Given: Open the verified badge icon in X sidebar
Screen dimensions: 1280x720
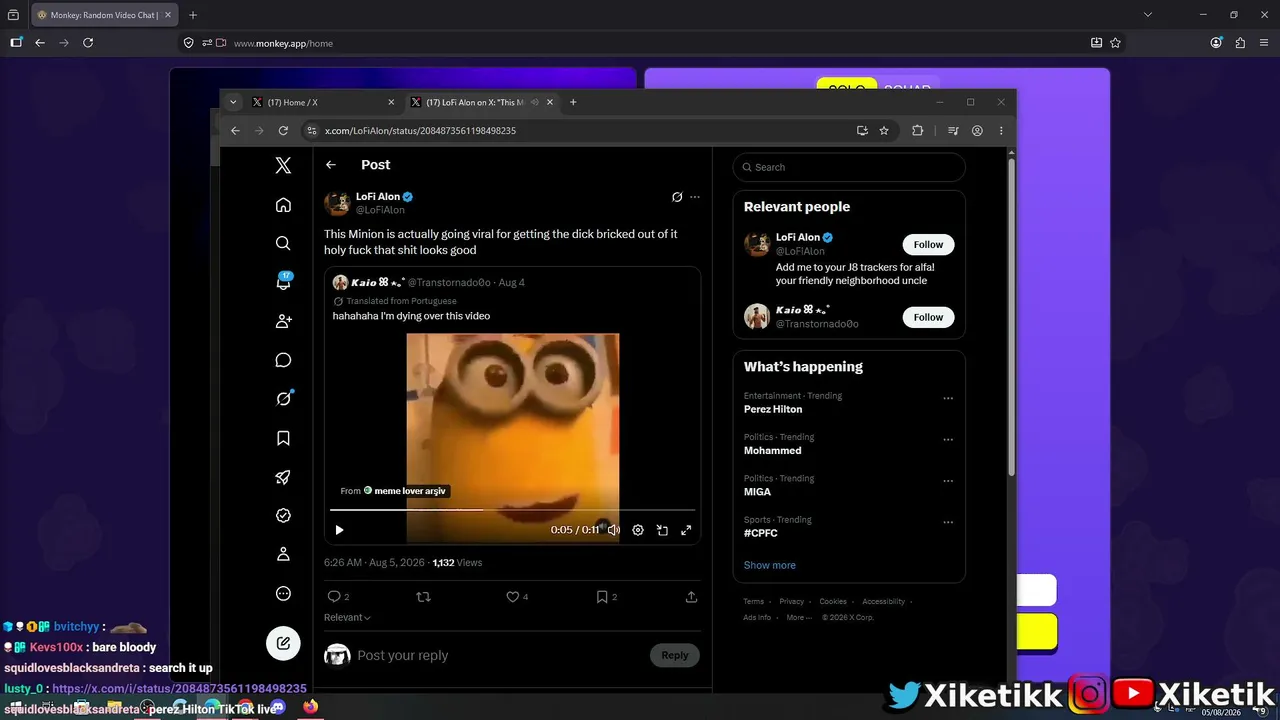Looking at the screenshot, I should pos(283,515).
